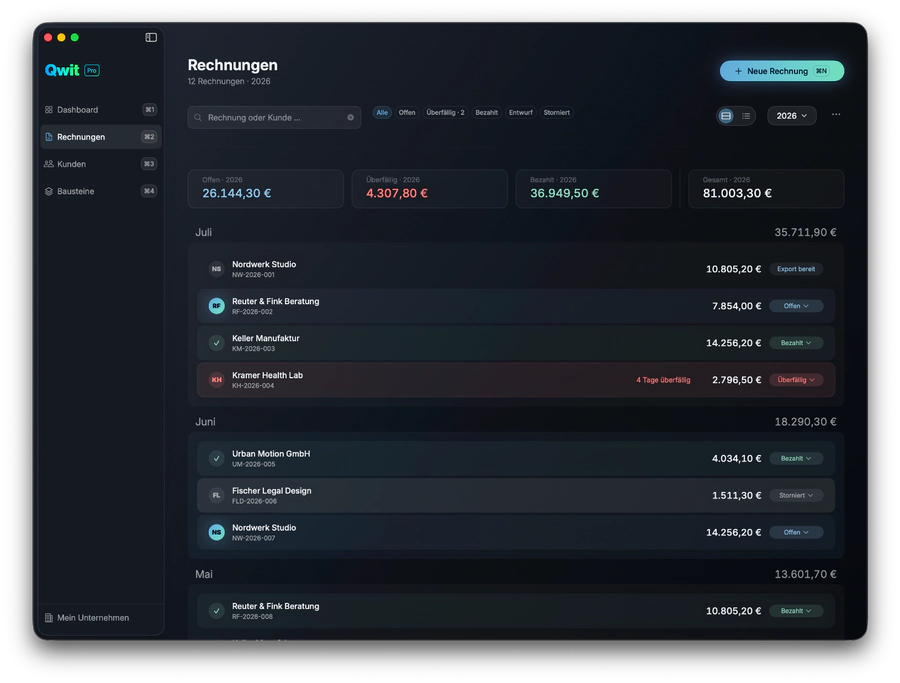Click the Gesamt · 2026 summary card
900x683 pixels.
pos(766,188)
